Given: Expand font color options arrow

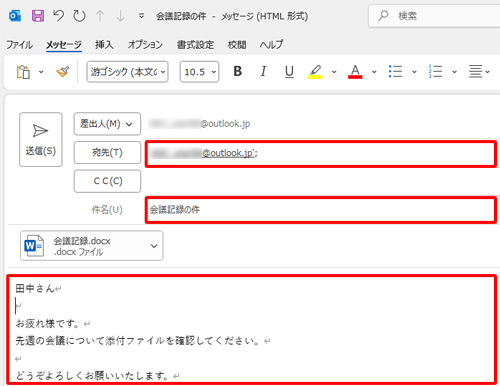Looking at the screenshot, I should point(374,72).
